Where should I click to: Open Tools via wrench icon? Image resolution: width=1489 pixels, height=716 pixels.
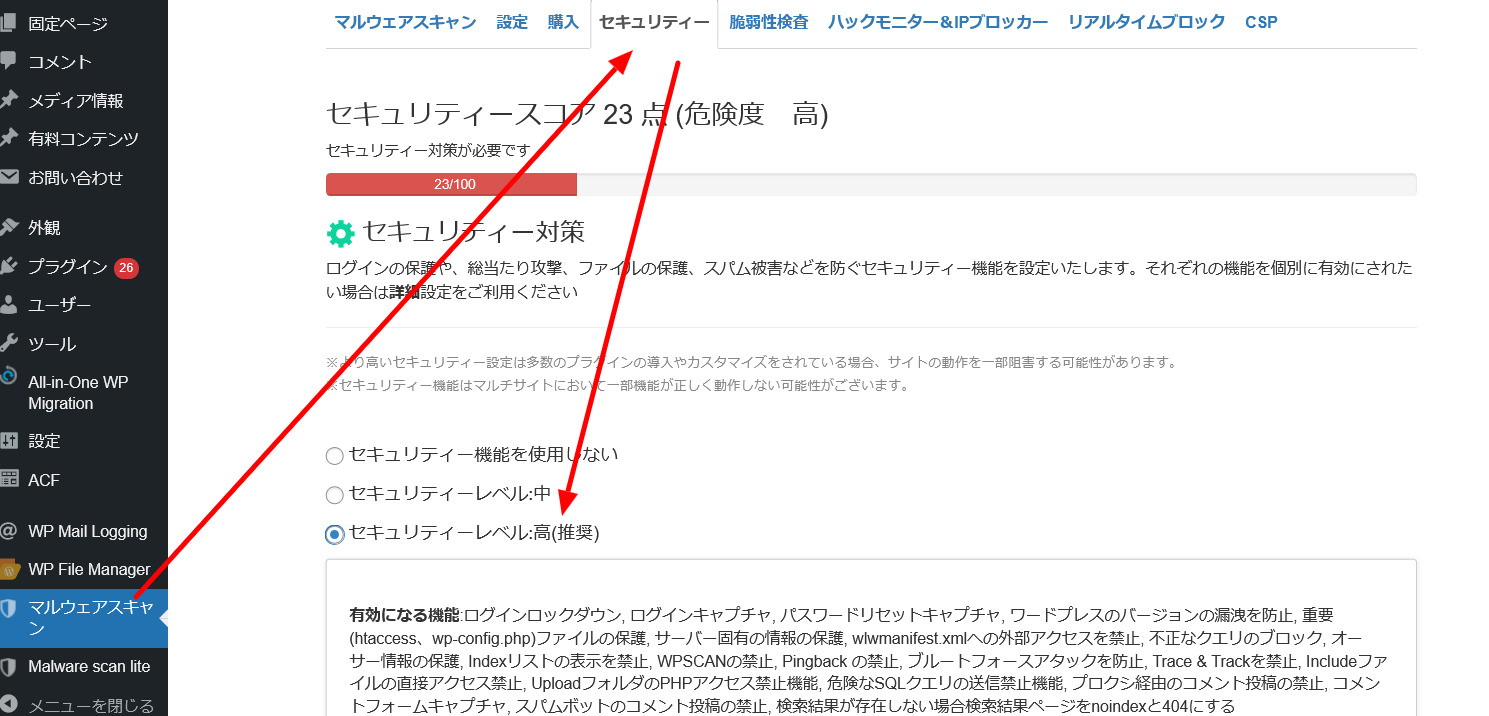click(9, 343)
